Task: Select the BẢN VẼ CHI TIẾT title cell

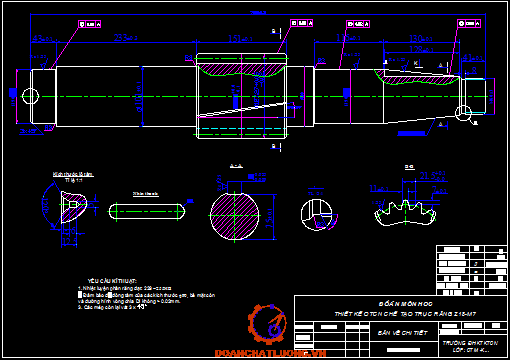Action: pos(402,333)
